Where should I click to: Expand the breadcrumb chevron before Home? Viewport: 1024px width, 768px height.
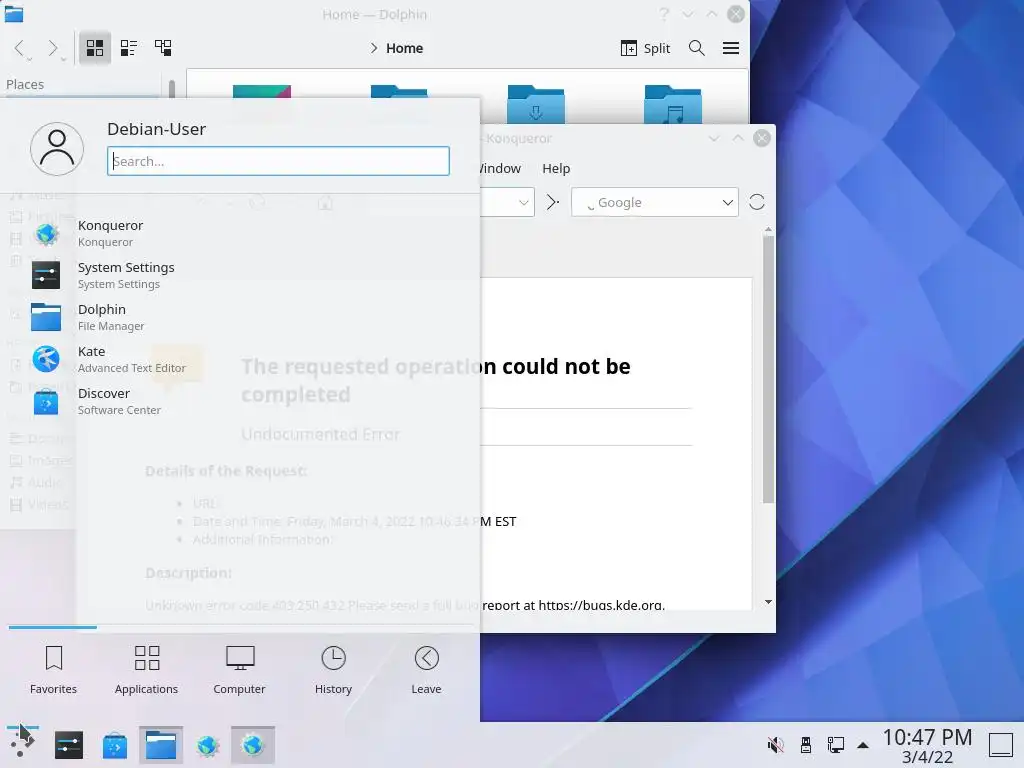click(x=374, y=48)
